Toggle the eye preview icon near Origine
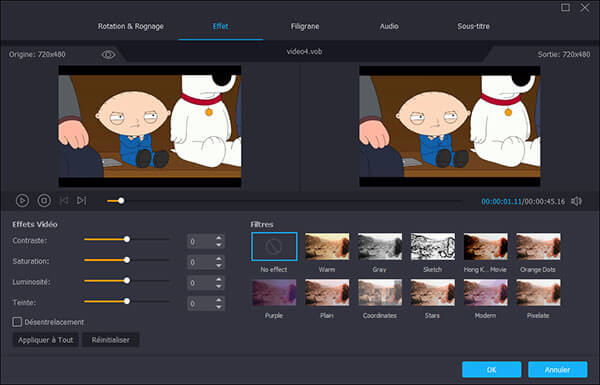Screen dimensions: 600x385 (108, 55)
